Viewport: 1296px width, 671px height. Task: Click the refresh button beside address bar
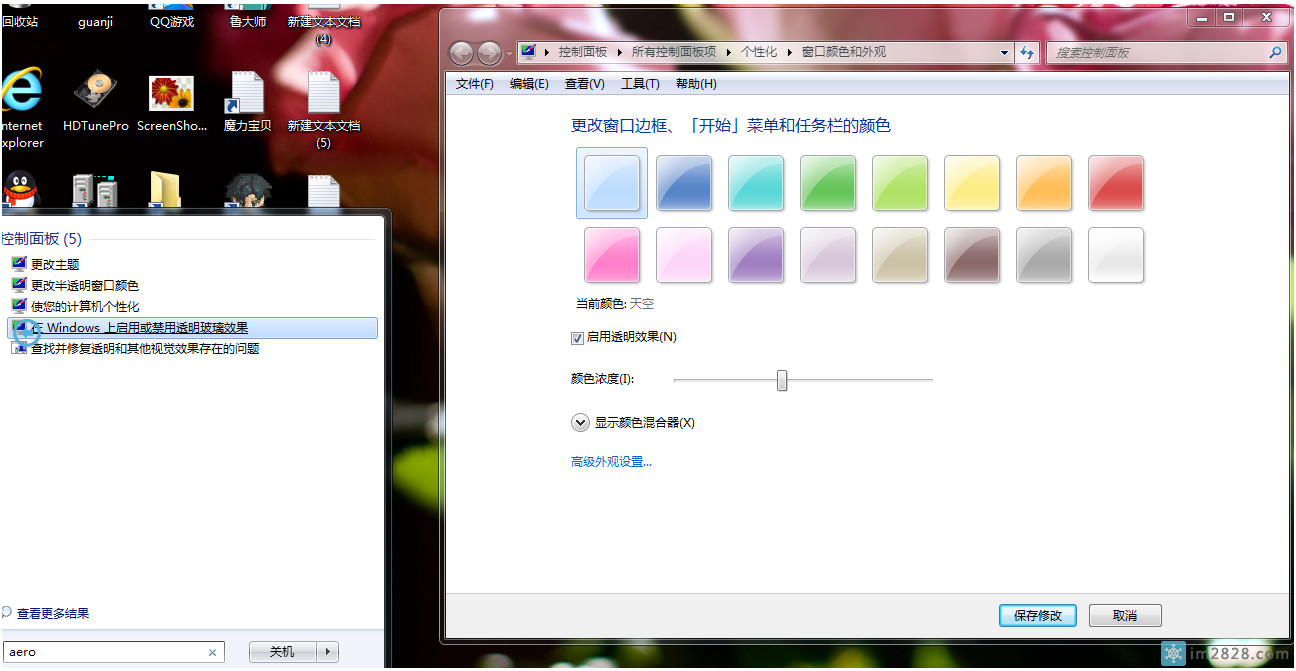(x=1027, y=53)
